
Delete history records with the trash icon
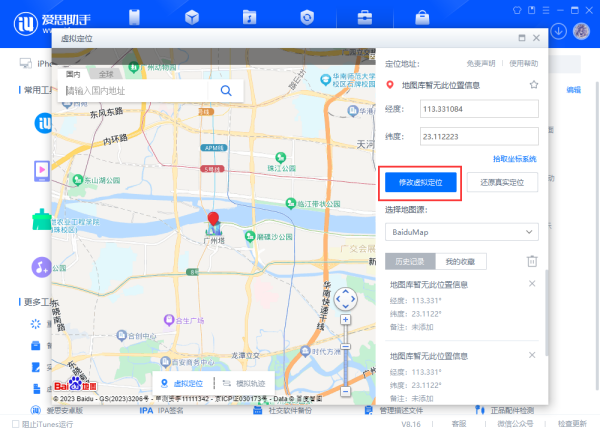[x=532, y=261]
